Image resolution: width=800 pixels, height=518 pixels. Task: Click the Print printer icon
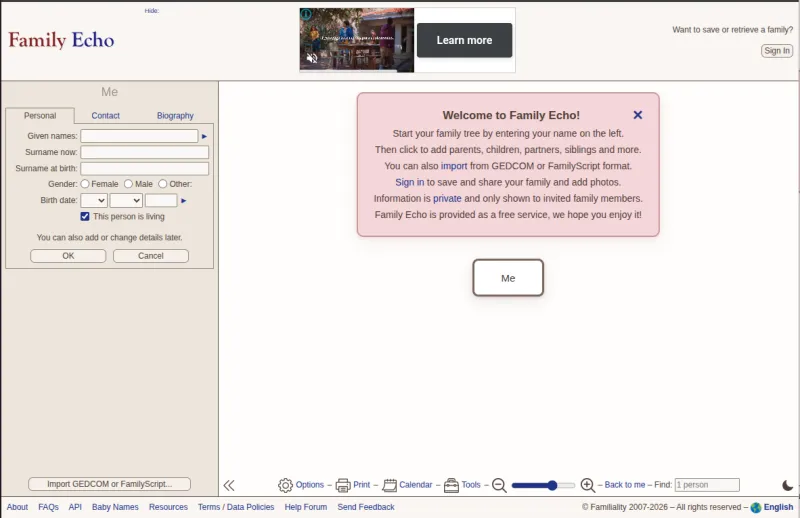pos(343,485)
